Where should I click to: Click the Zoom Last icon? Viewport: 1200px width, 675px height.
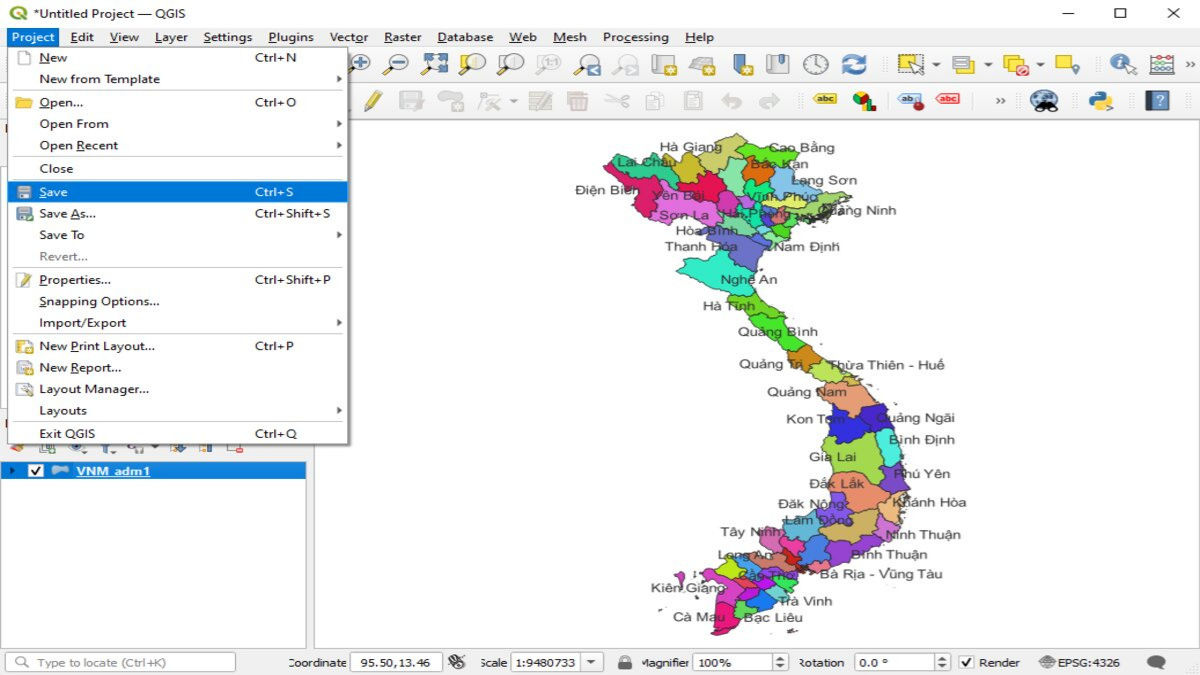(587, 64)
